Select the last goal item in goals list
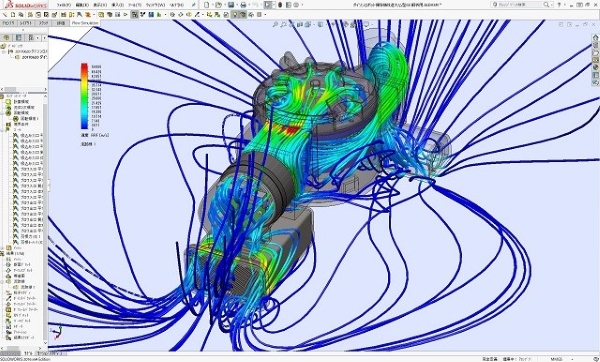The height and width of the screenshot is (362, 600). pyautogui.click(x=28, y=242)
